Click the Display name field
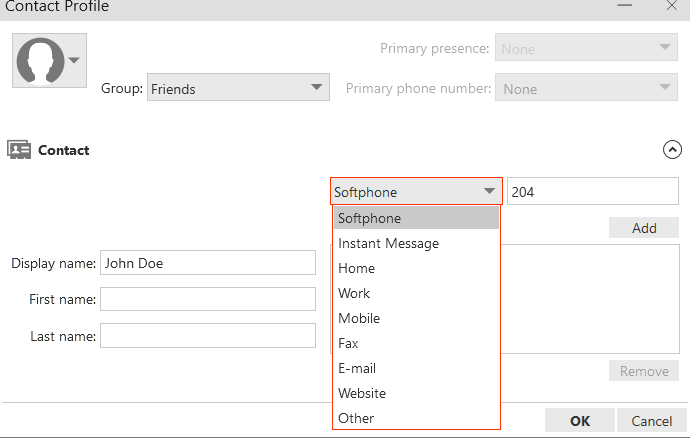Image resolution: width=690 pixels, height=438 pixels. coord(208,263)
